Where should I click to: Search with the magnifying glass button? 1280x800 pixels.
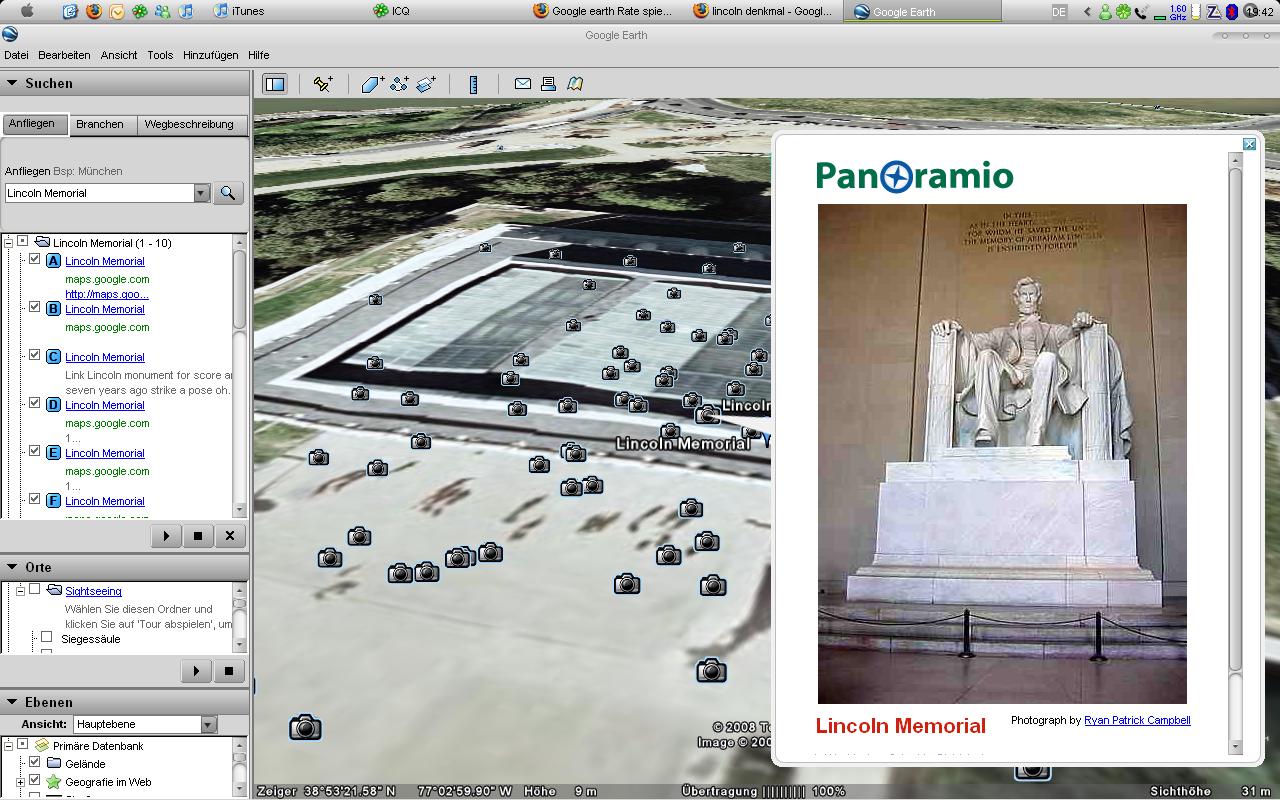click(x=228, y=193)
